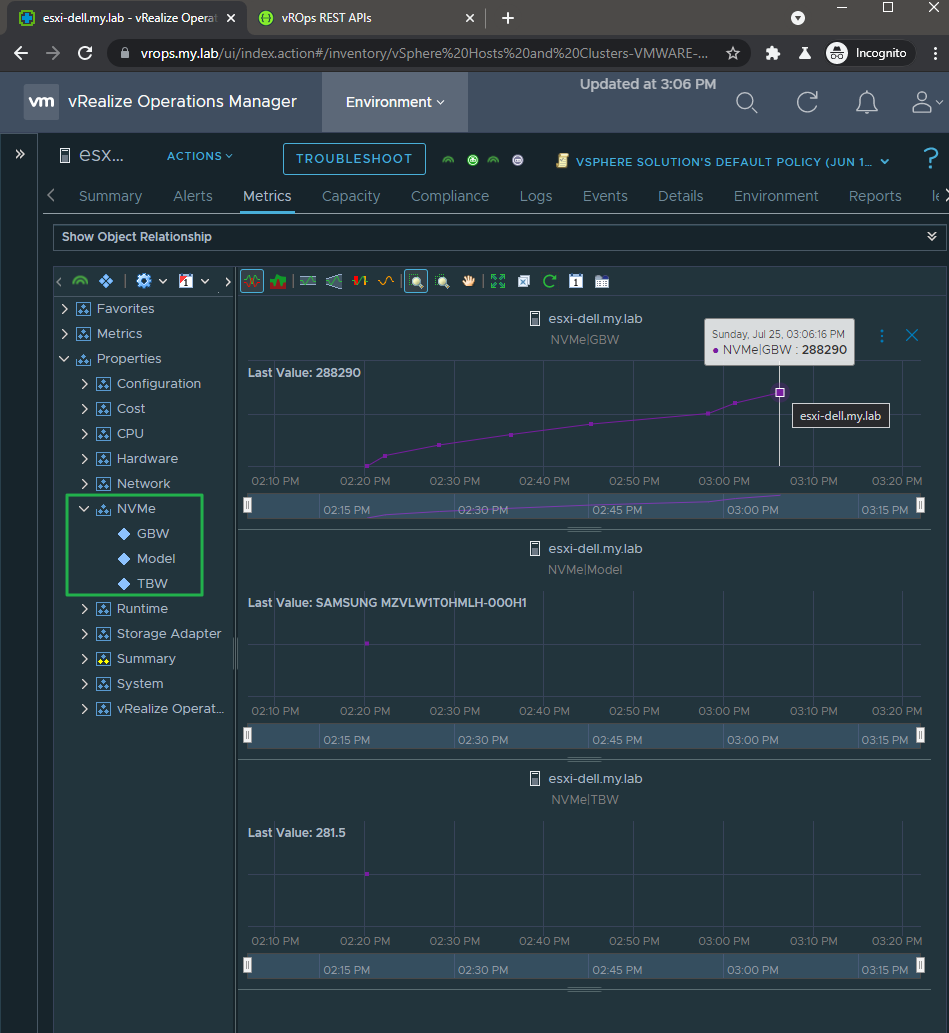This screenshot has height=1033, width=949.
Task: Toggle the split charts toolbar button
Action: click(252, 282)
